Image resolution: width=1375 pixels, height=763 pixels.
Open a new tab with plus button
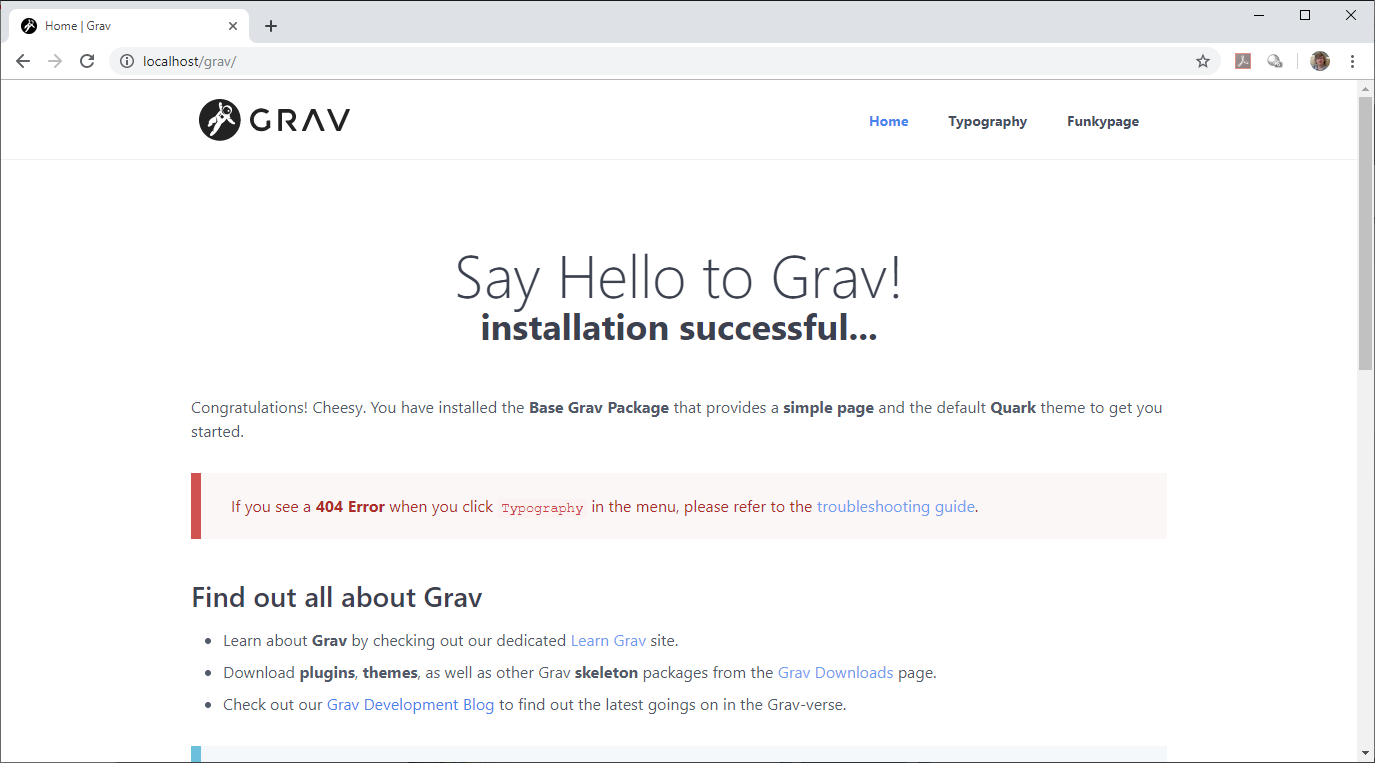271,26
